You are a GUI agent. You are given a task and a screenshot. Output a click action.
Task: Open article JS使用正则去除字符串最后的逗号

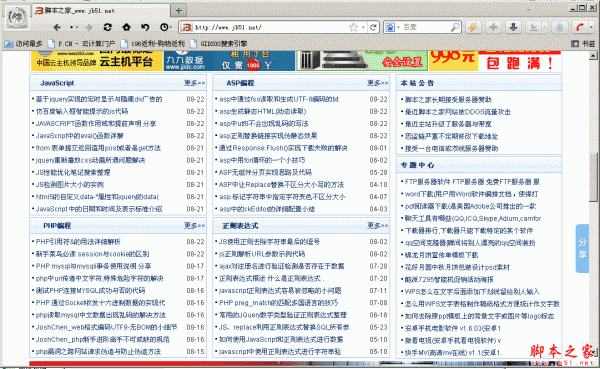[x=269, y=242]
